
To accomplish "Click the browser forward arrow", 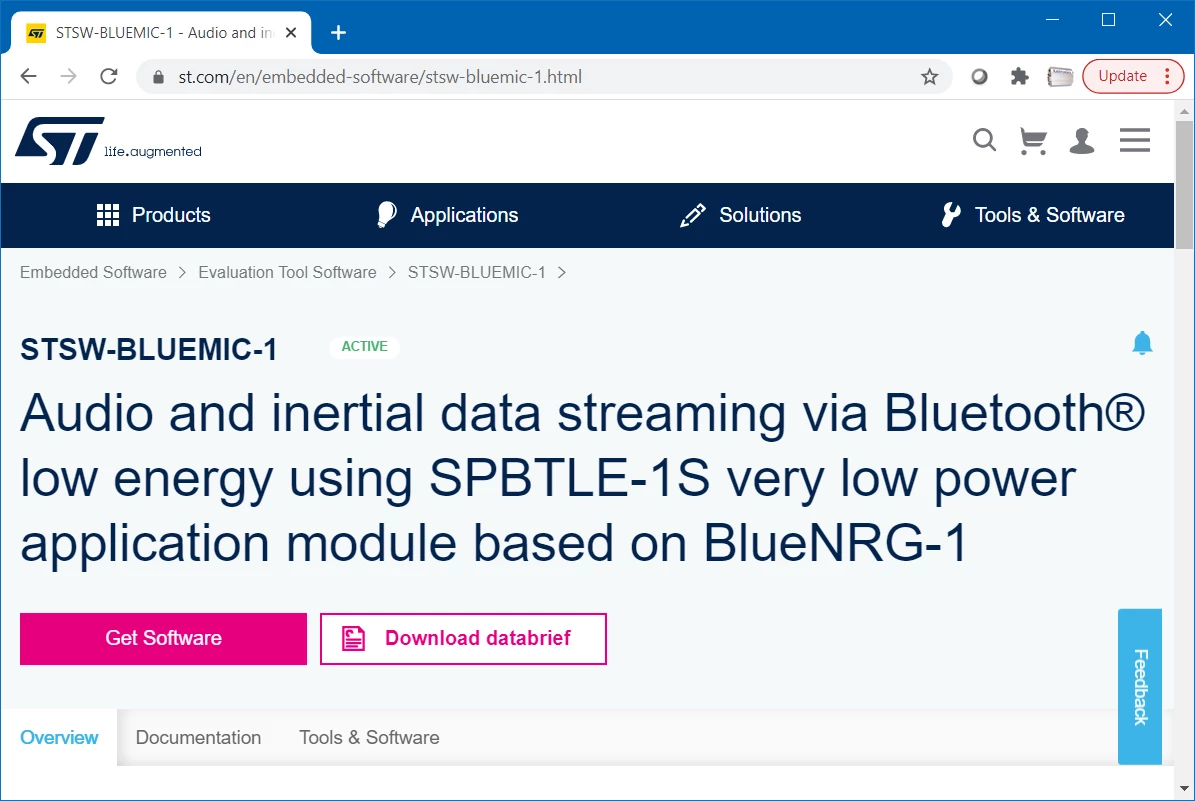I will click(x=69, y=76).
